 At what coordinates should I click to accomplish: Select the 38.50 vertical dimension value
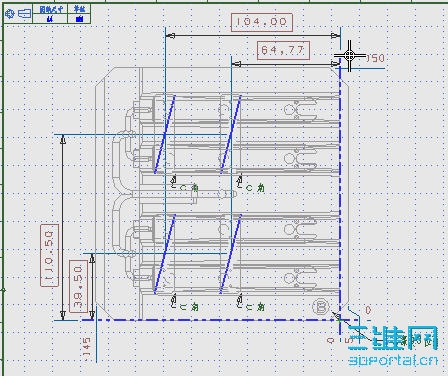pyautogui.click(x=78, y=286)
